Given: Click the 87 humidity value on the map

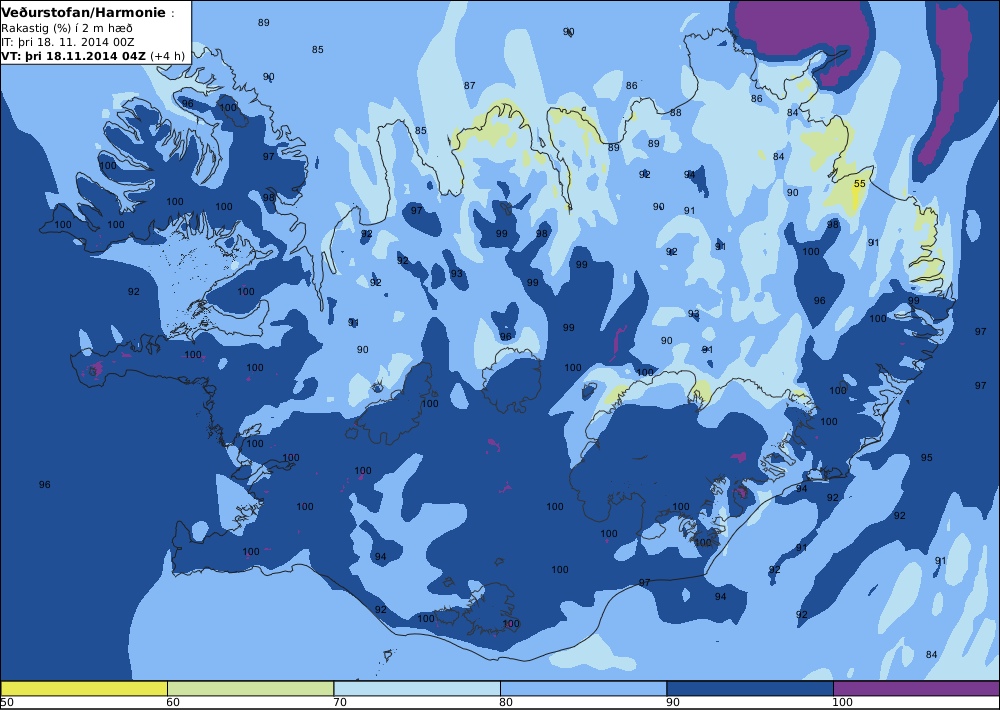Looking at the screenshot, I should 469,85.
